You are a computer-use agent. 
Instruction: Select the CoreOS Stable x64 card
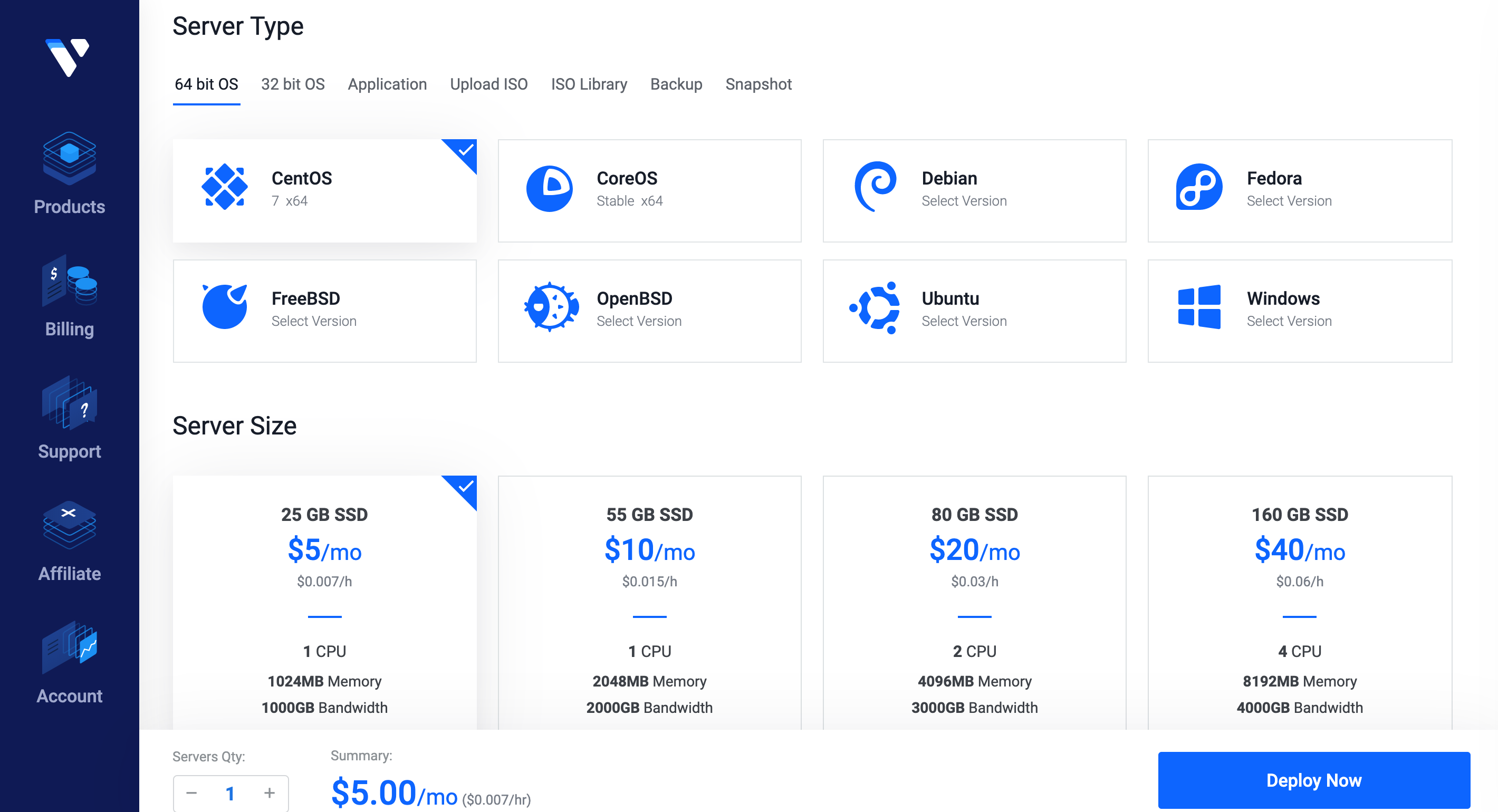click(x=649, y=191)
